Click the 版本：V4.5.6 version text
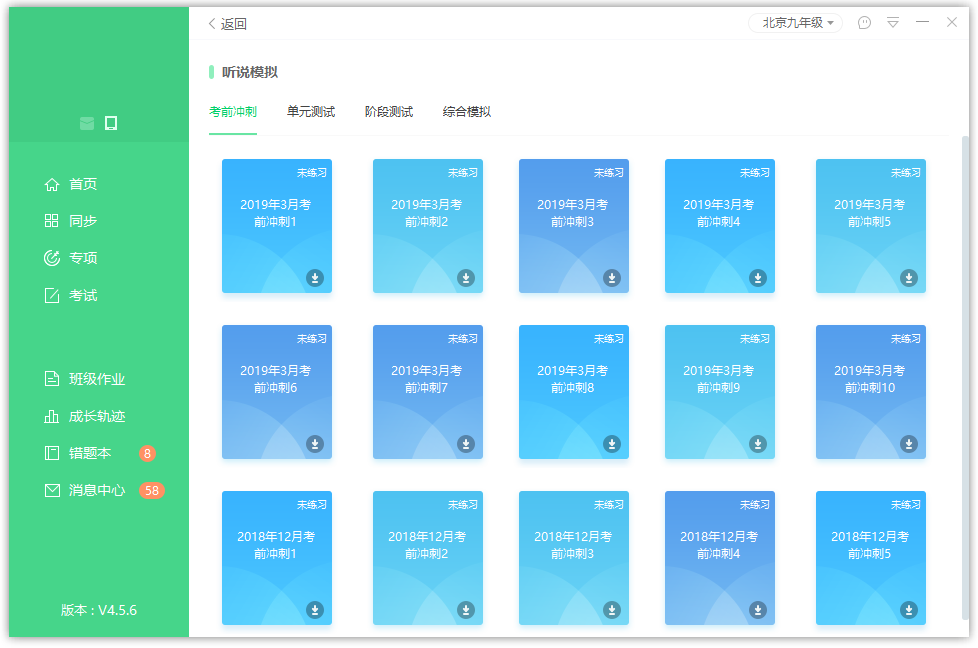 click(99, 610)
